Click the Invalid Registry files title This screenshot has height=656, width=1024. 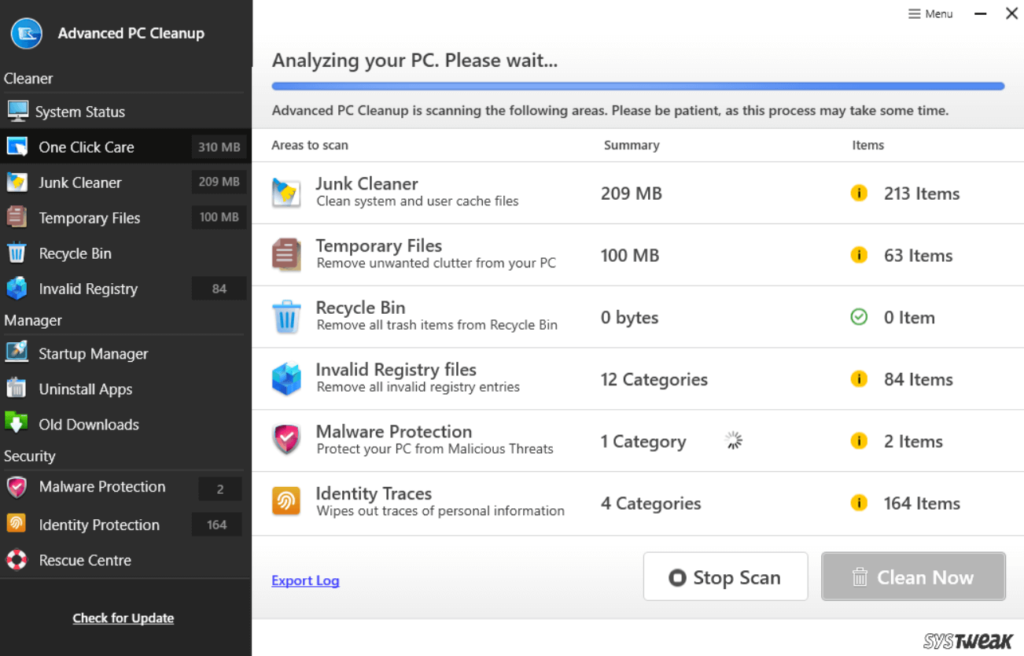(396, 369)
